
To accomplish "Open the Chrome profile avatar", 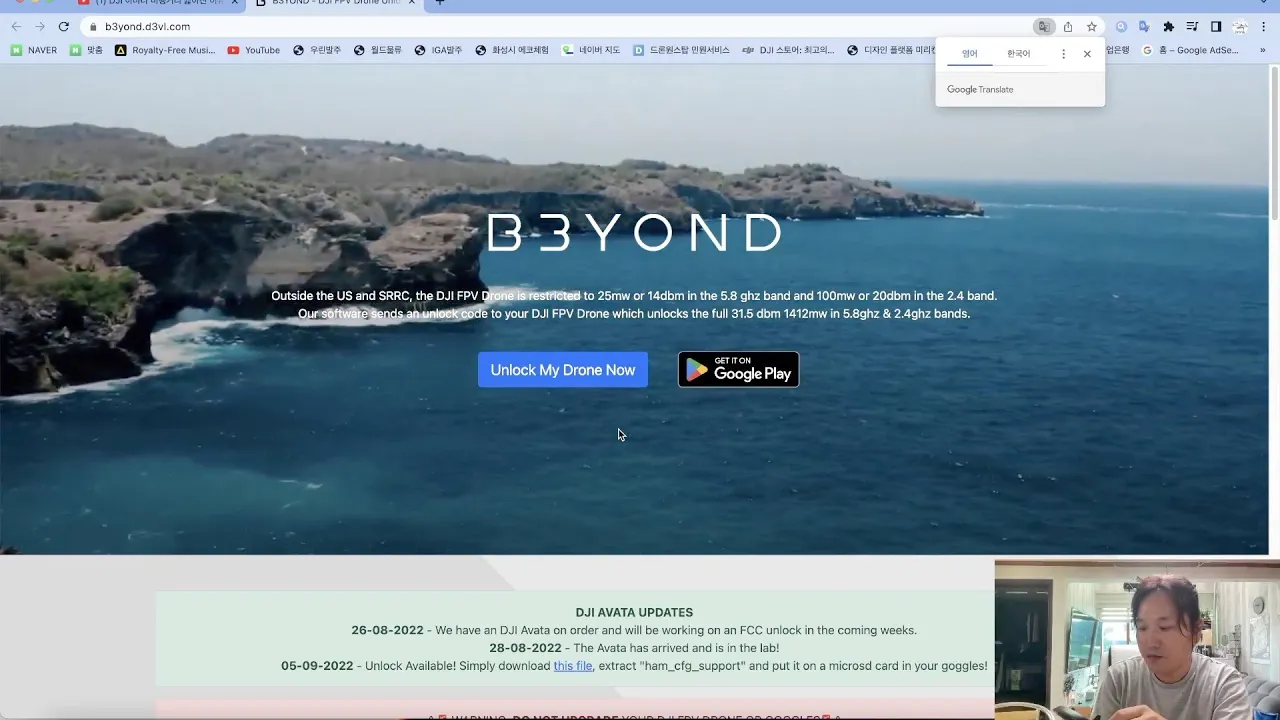I will [1240, 27].
